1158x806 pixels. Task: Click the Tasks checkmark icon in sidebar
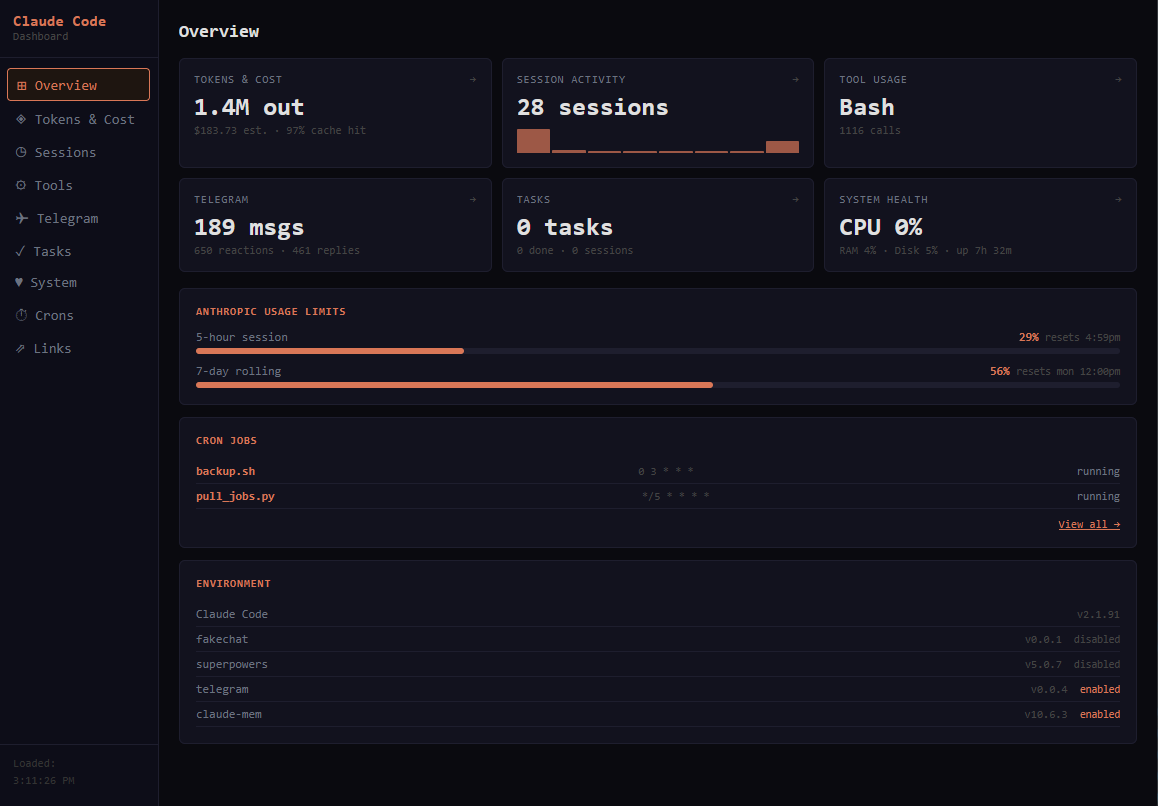21,251
